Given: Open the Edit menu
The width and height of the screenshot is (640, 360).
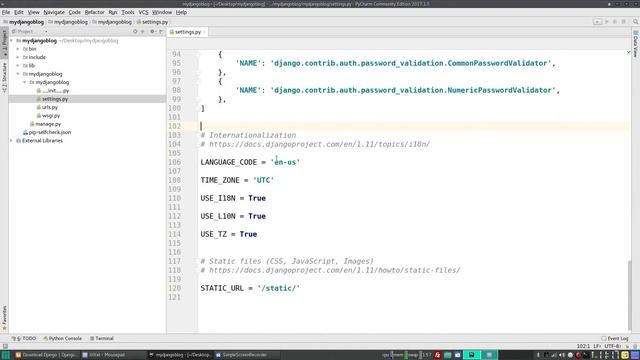Looking at the screenshot, I should coord(19,12).
